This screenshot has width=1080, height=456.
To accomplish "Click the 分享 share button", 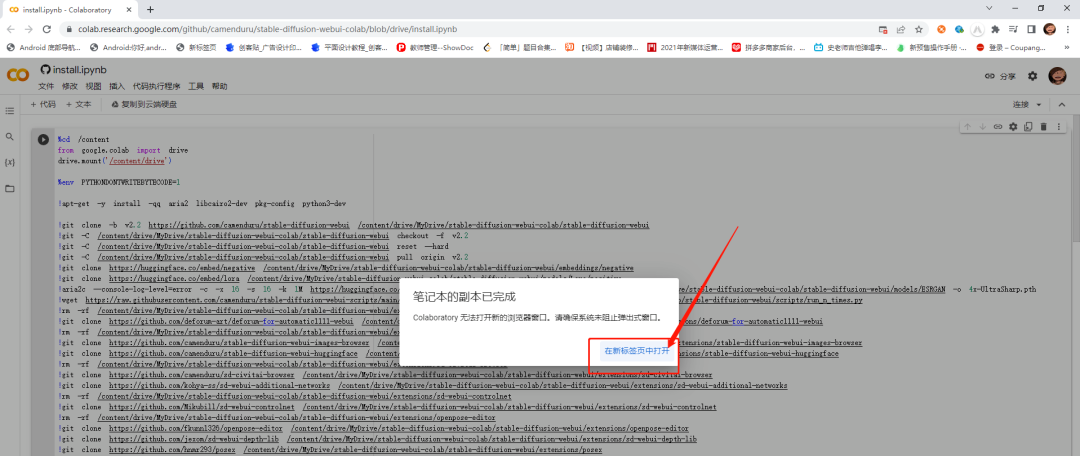I will [x=1000, y=76].
